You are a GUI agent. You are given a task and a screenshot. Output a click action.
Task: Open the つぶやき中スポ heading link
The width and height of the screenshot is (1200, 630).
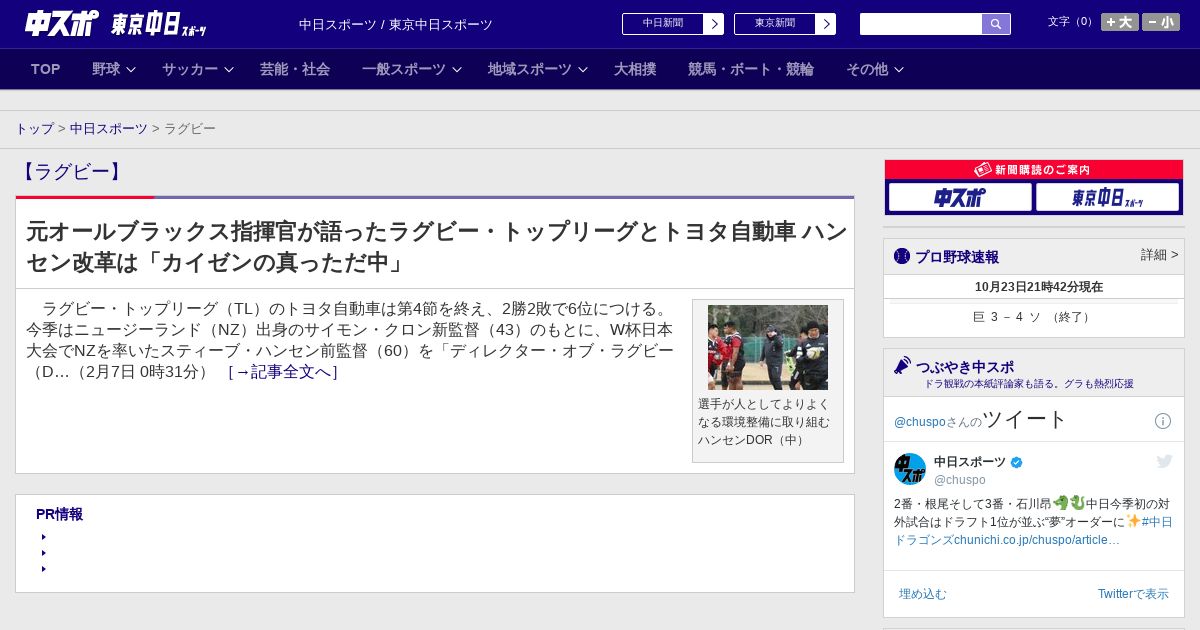965,367
